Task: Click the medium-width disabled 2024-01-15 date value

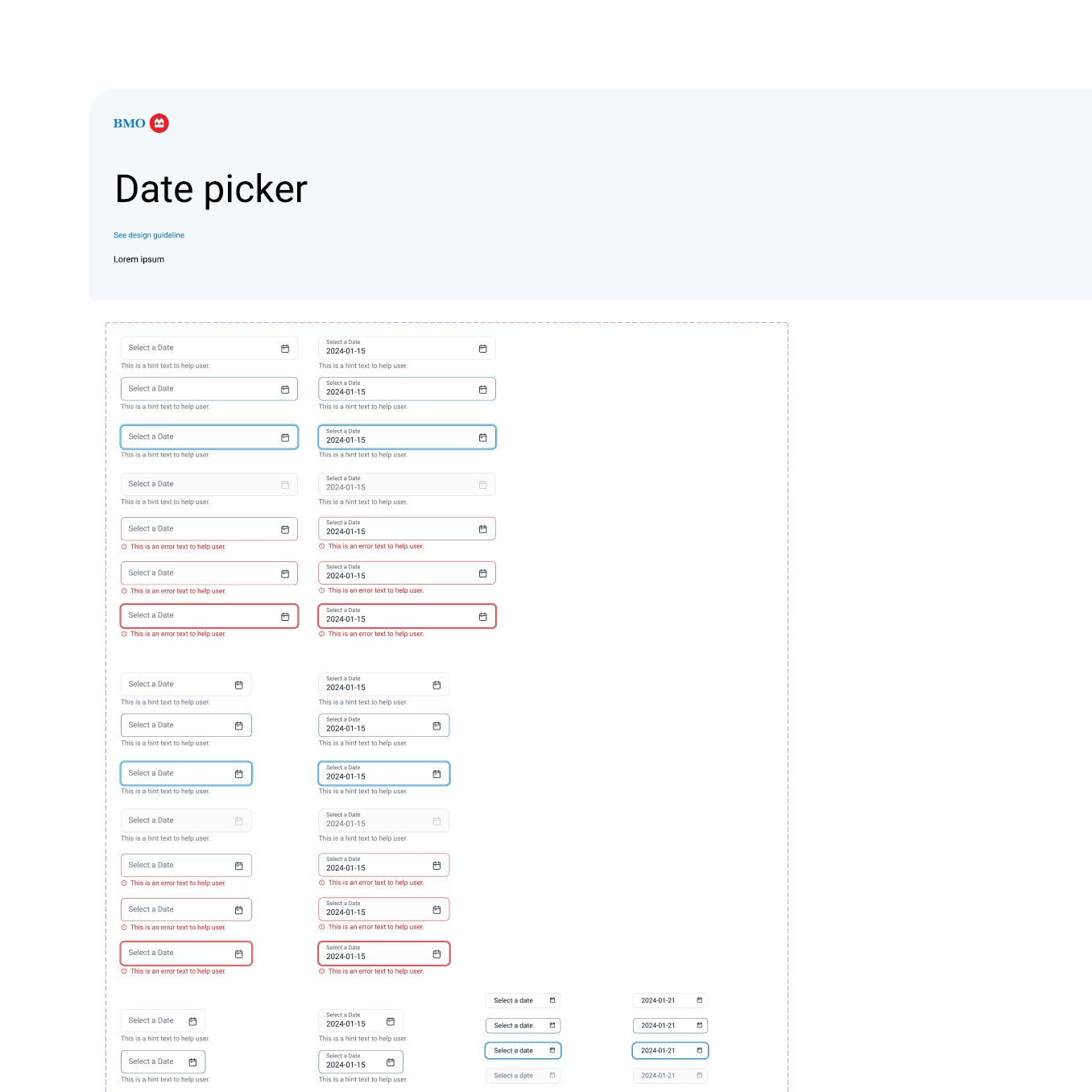Action: point(345,824)
